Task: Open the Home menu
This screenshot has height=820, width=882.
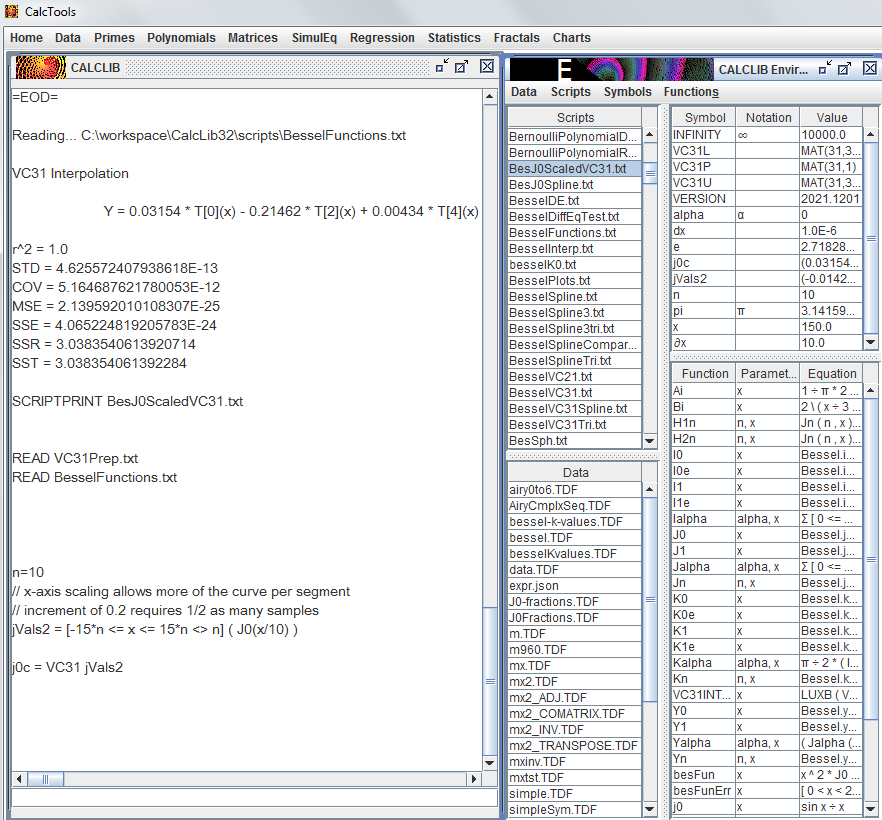Action: pos(26,38)
